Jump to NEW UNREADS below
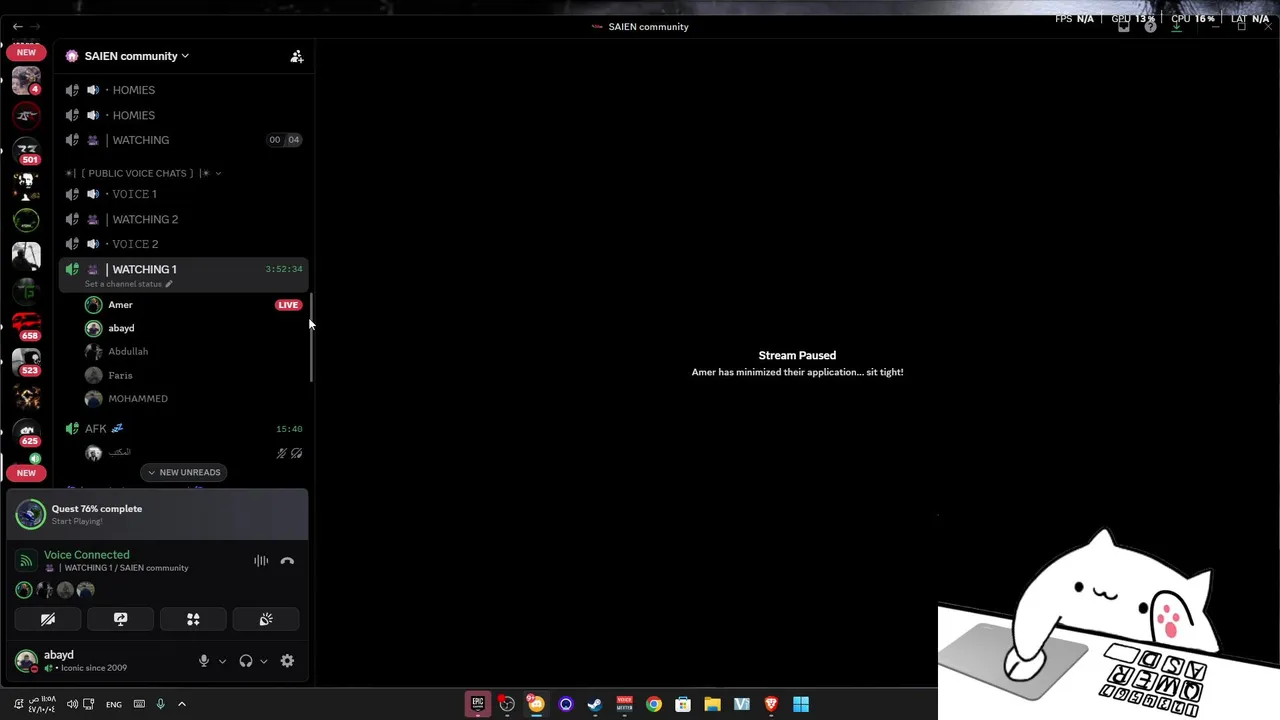1280x720 pixels. pyautogui.click(x=184, y=472)
